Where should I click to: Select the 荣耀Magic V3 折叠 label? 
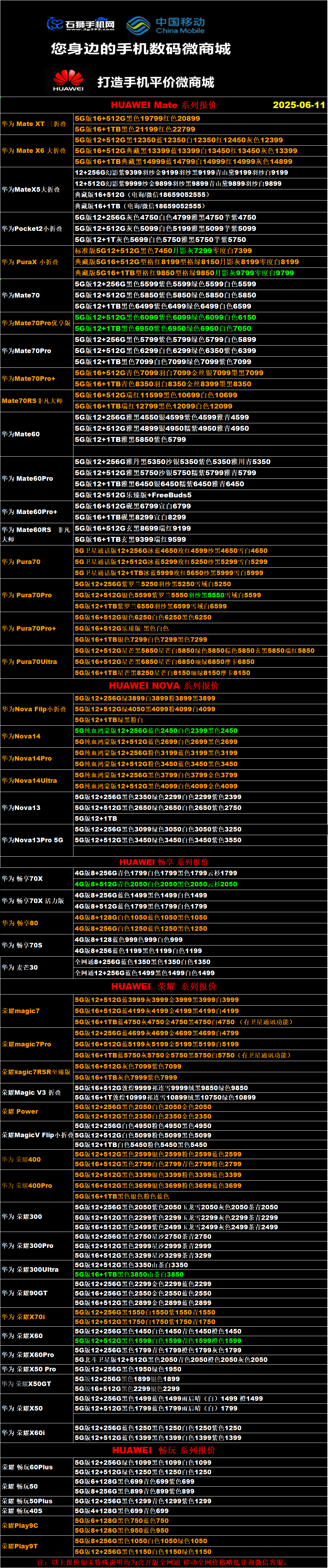[32, 1092]
